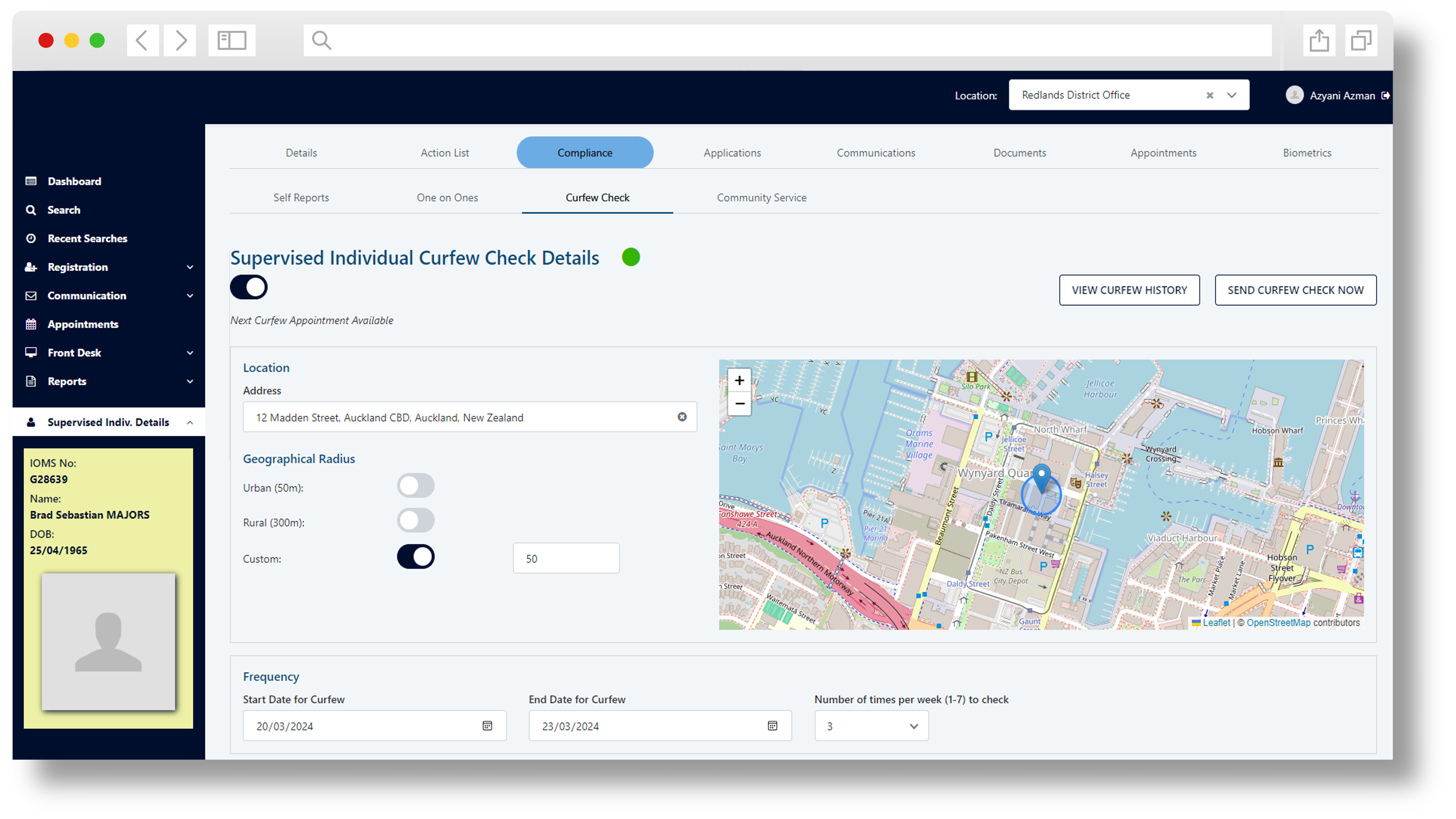Viewport: 1456px width, 819px height.
Task: Clear the Redlands District Office selection
Action: (1209, 95)
